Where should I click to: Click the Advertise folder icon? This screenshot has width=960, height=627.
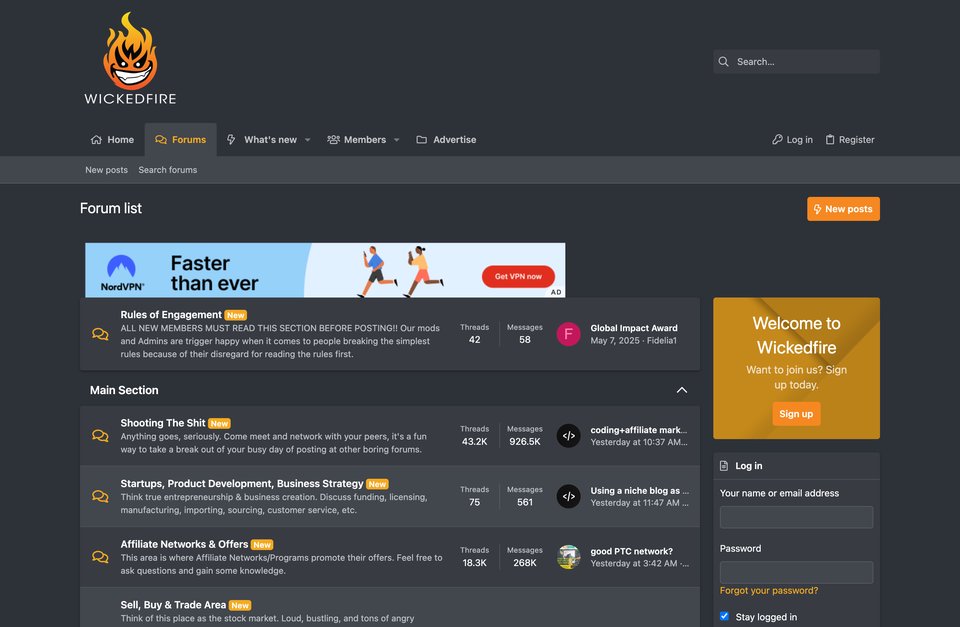422,140
